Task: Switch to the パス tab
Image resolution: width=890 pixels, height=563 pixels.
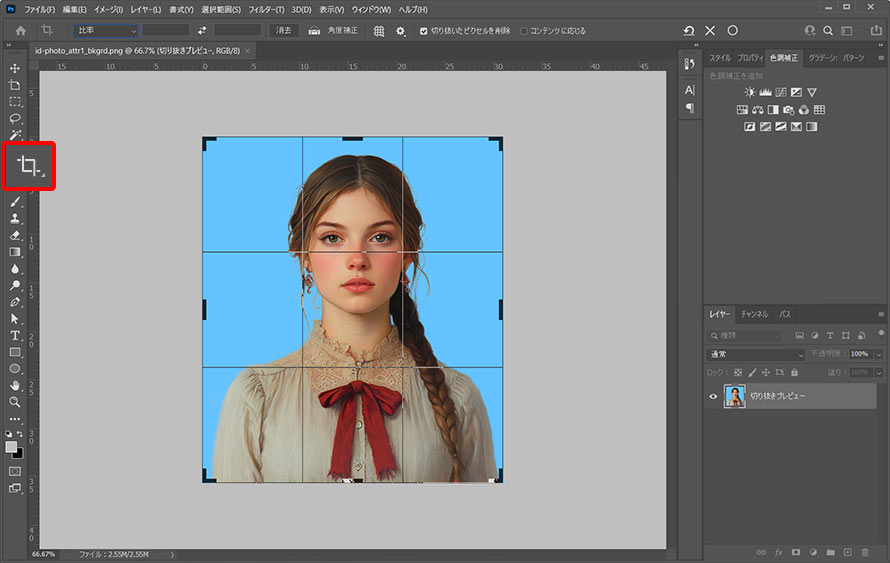Action: pyautogui.click(x=785, y=314)
